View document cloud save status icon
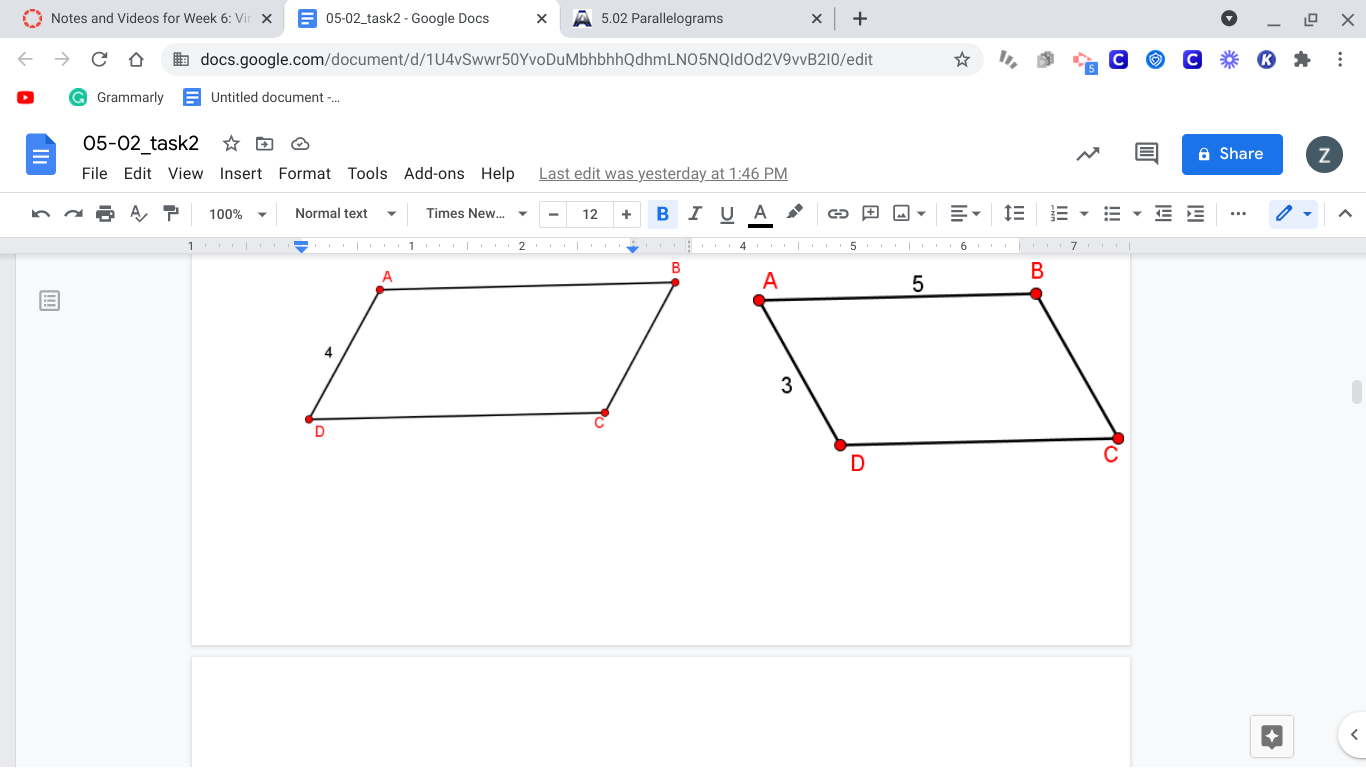Image resolution: width=1366 pixels, height=768 pixels. pos(299,143)
